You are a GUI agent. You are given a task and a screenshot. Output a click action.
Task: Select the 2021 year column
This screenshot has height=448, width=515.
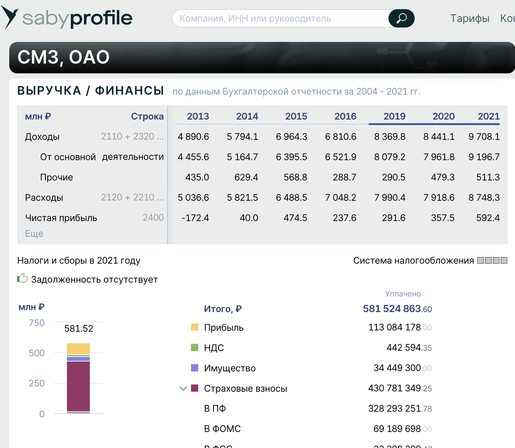click(489, 116)
